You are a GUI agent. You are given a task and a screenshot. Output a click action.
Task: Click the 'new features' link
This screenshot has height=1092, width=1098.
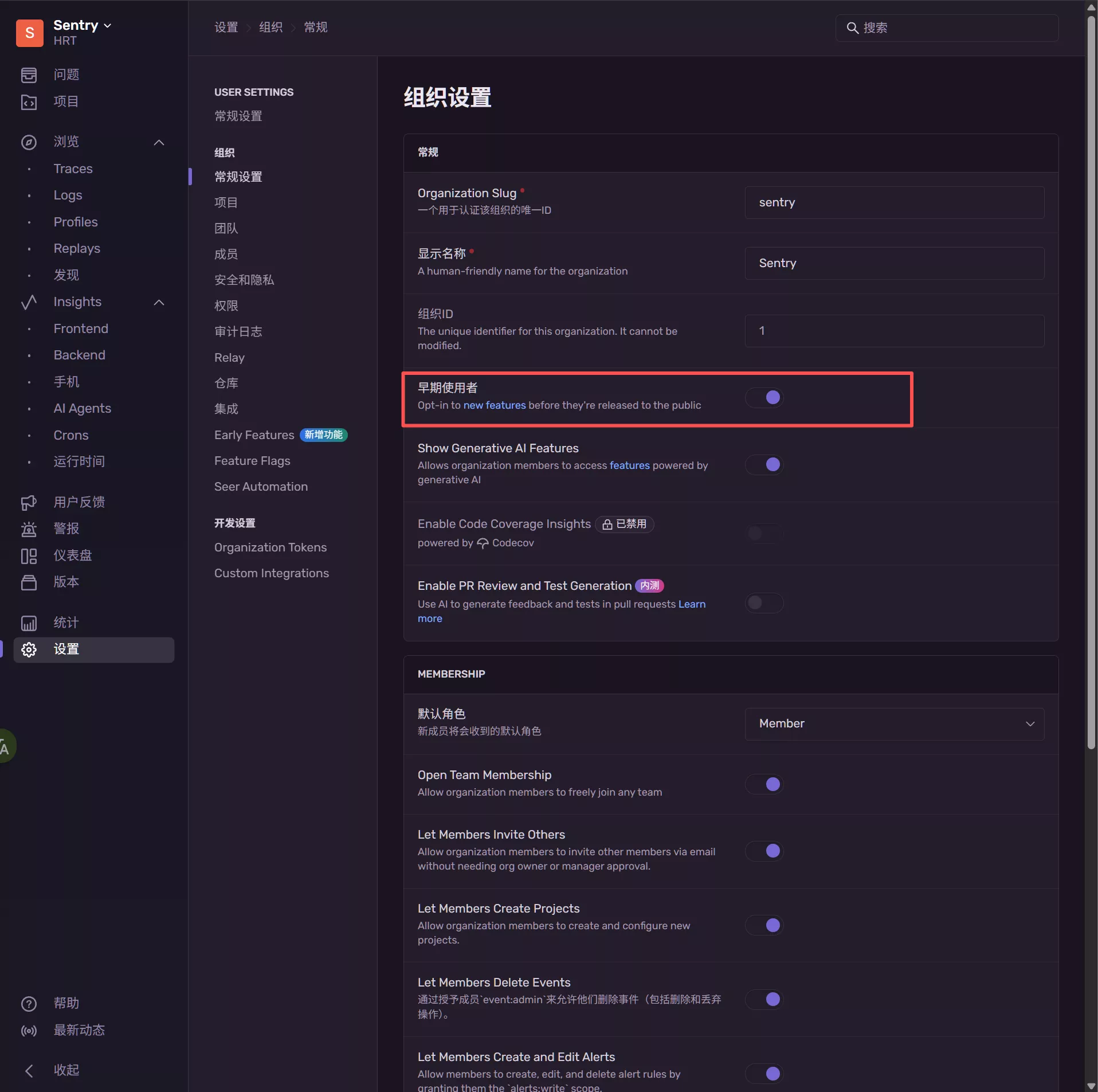click(x=494, y=405)
